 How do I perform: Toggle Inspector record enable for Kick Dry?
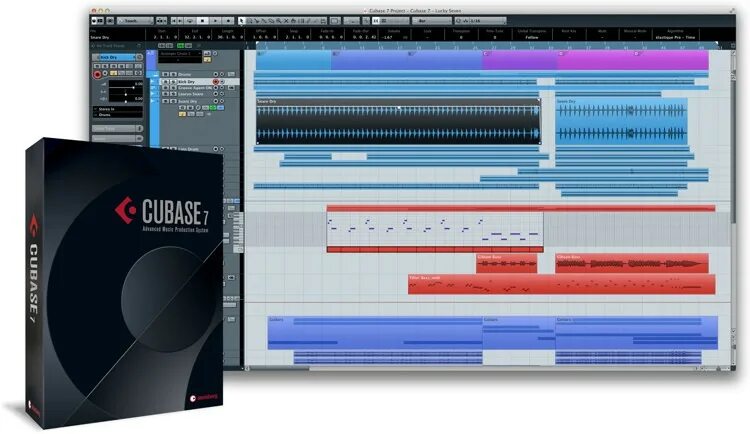[97, 74]
